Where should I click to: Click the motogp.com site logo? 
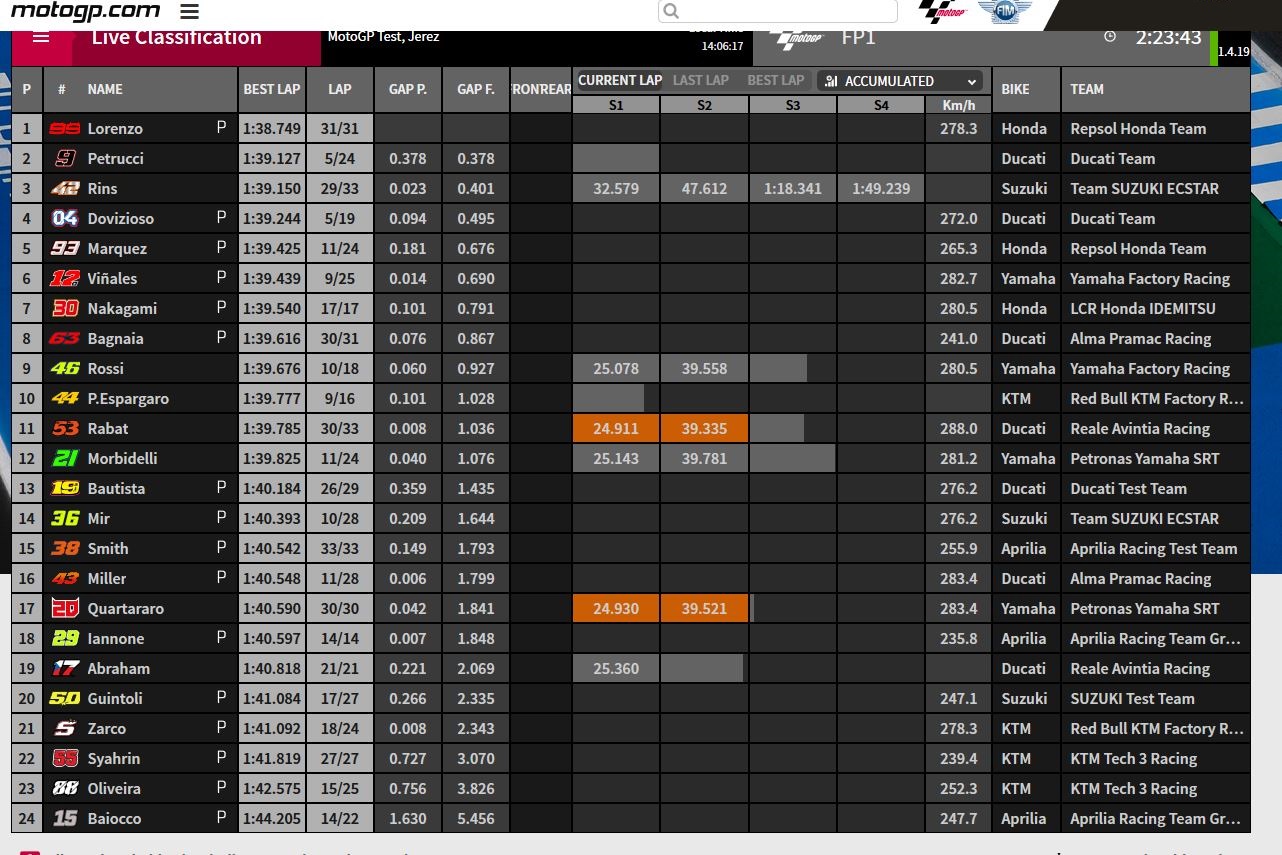pos(85,11)
